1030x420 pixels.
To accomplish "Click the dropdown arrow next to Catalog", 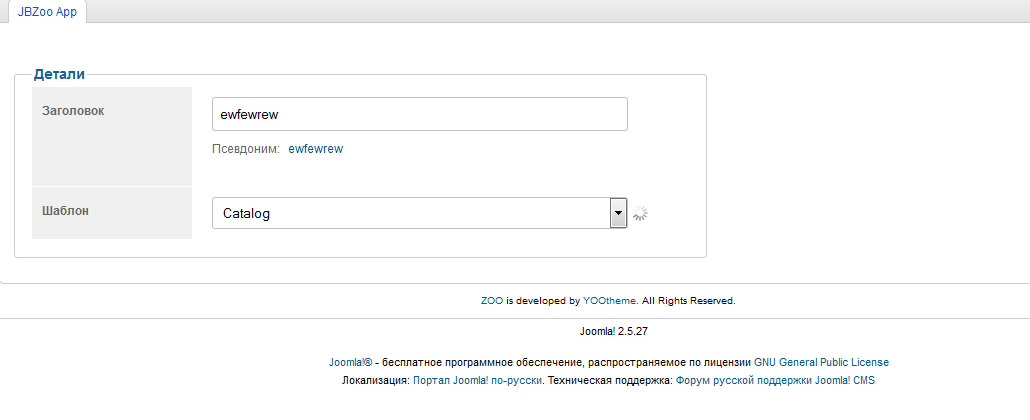I will (x=618, y=213).
